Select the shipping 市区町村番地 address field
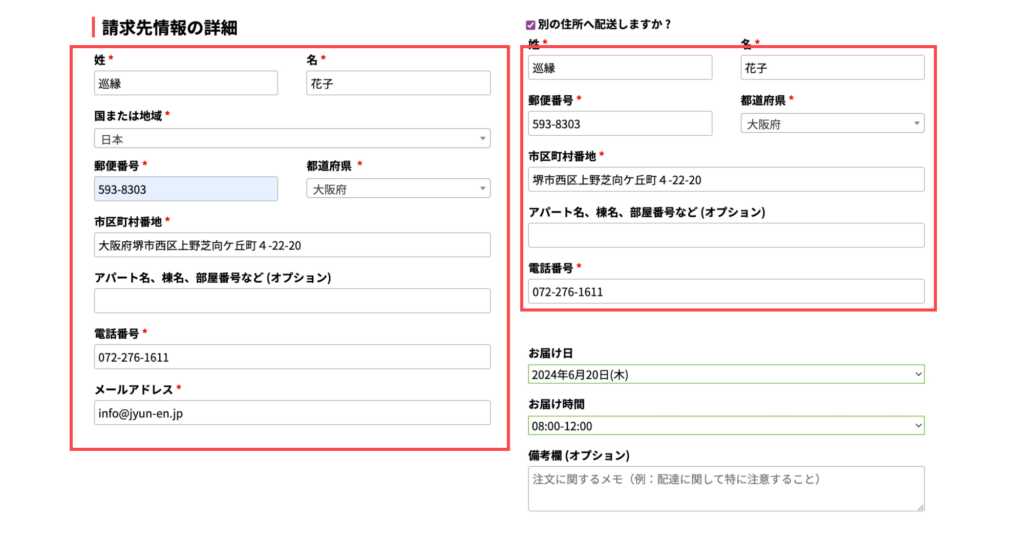Image resolution: width=1024 pixels, height=539 pixels. [726, 179]
